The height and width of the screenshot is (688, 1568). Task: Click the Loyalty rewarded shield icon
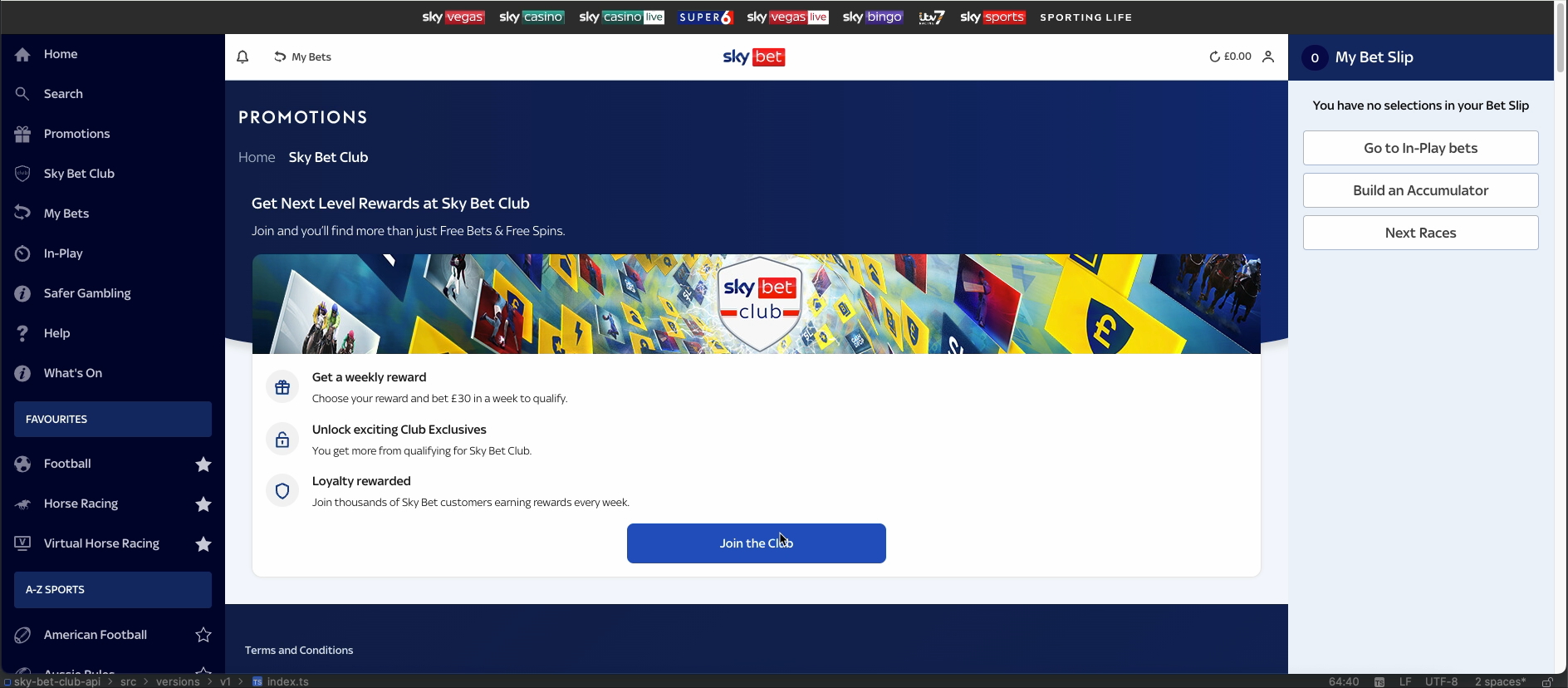click(282, 491)
